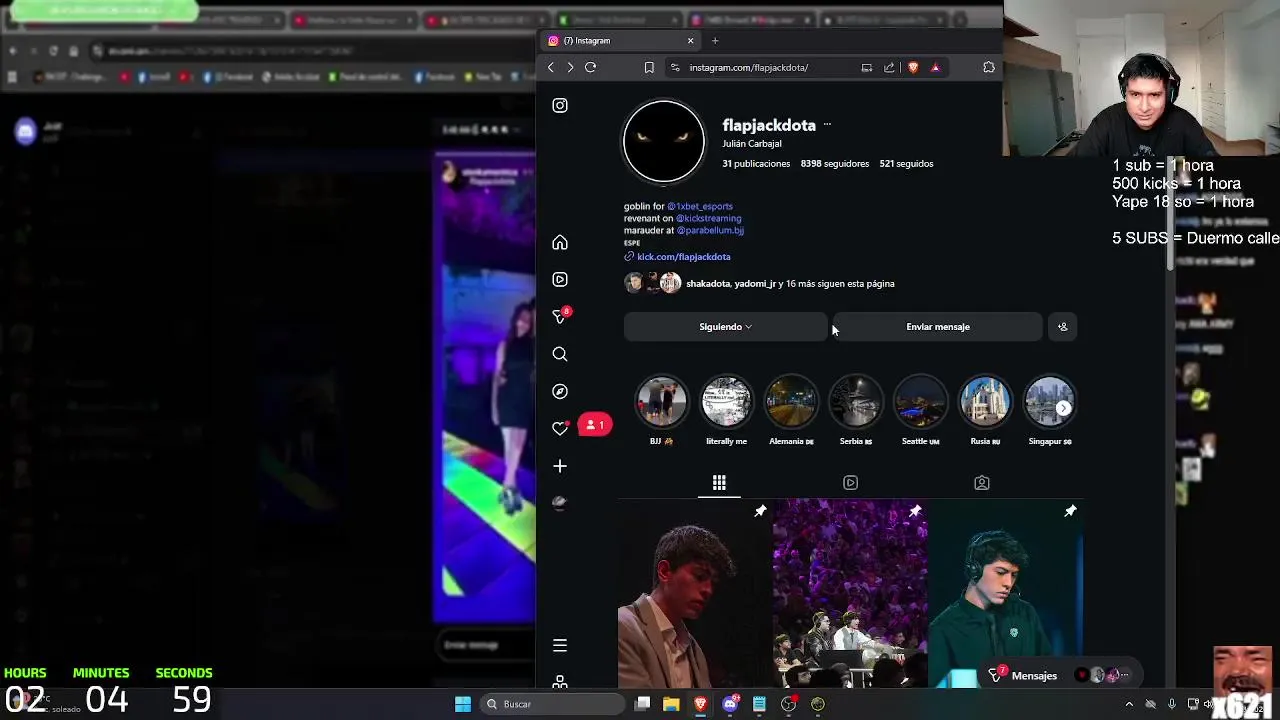Screen dimensions: 1280x720
Task: View the 8398 seguidores list
Action: click(x=835, y=164)
